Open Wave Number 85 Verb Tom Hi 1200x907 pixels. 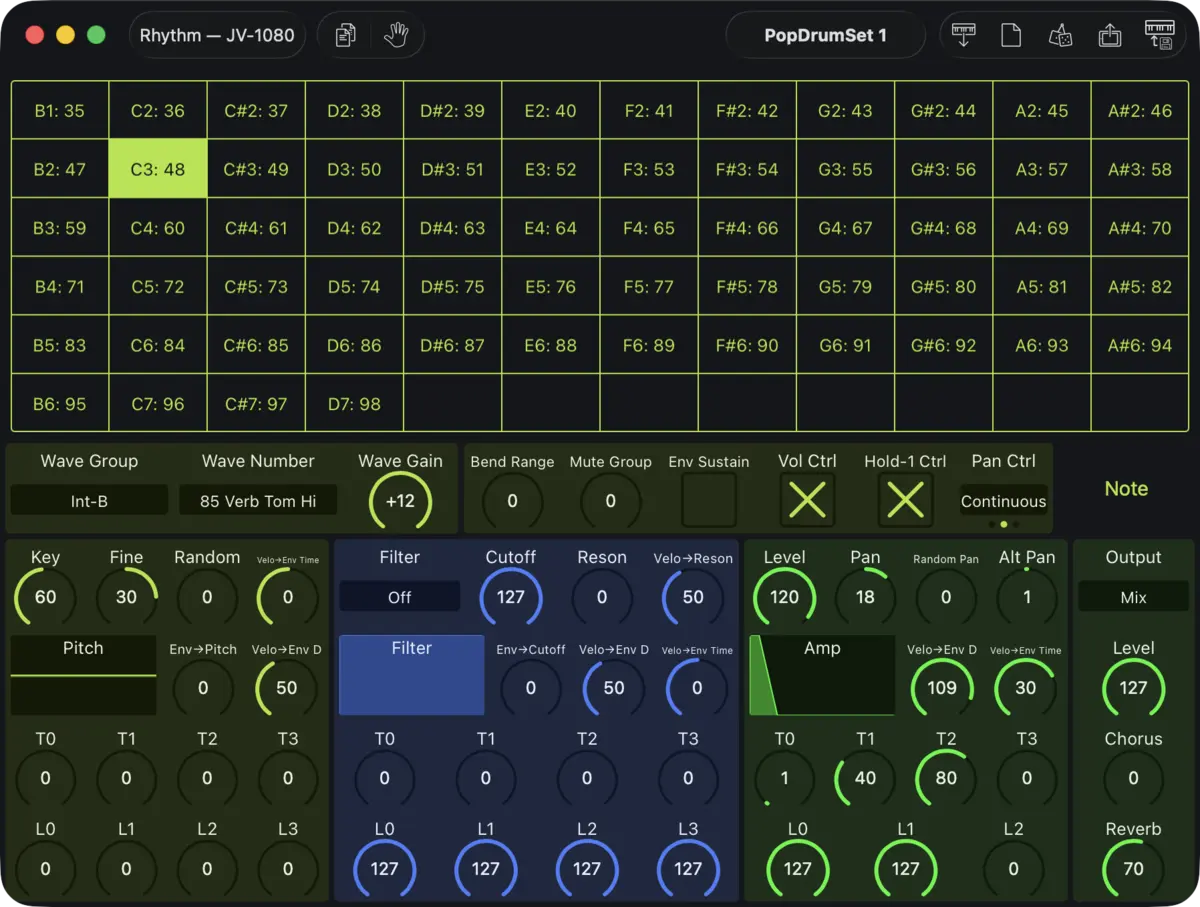coord(258,501)
